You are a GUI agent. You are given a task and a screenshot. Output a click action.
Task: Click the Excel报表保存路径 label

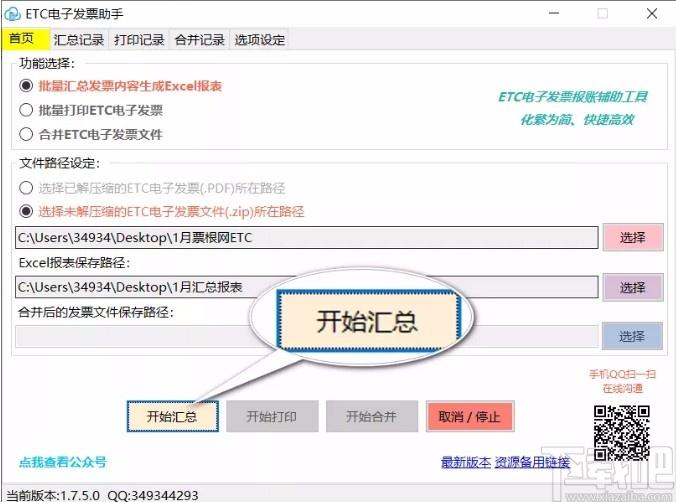(74, 263)
